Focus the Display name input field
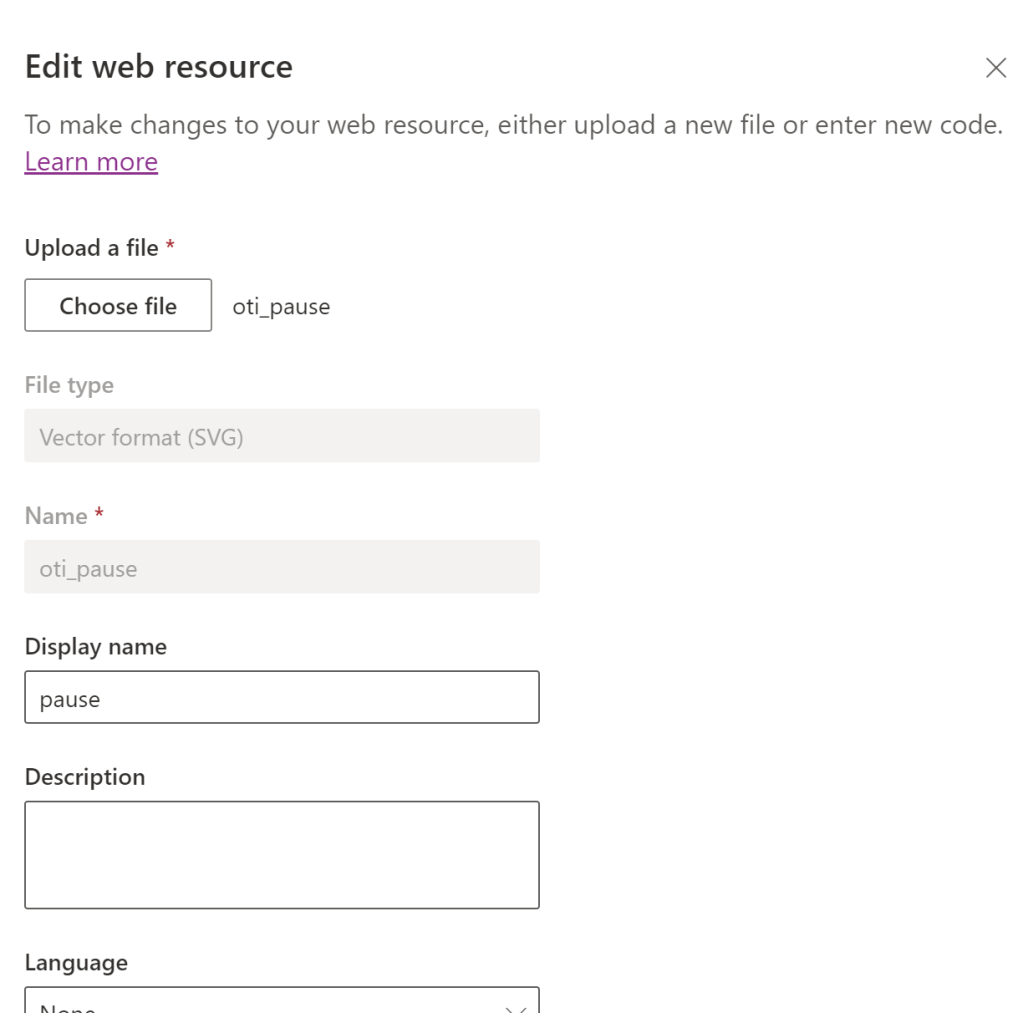 tap(281, 698)
